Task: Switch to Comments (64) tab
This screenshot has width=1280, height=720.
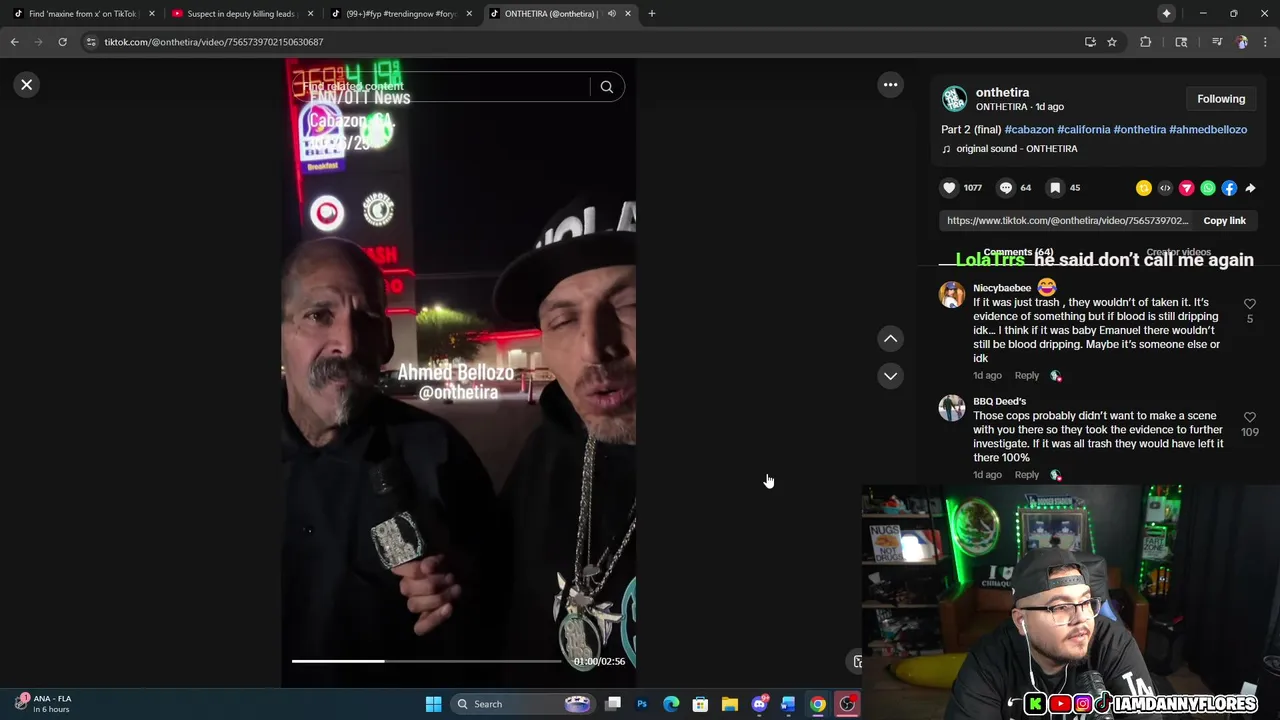Action: (1018, 252)
